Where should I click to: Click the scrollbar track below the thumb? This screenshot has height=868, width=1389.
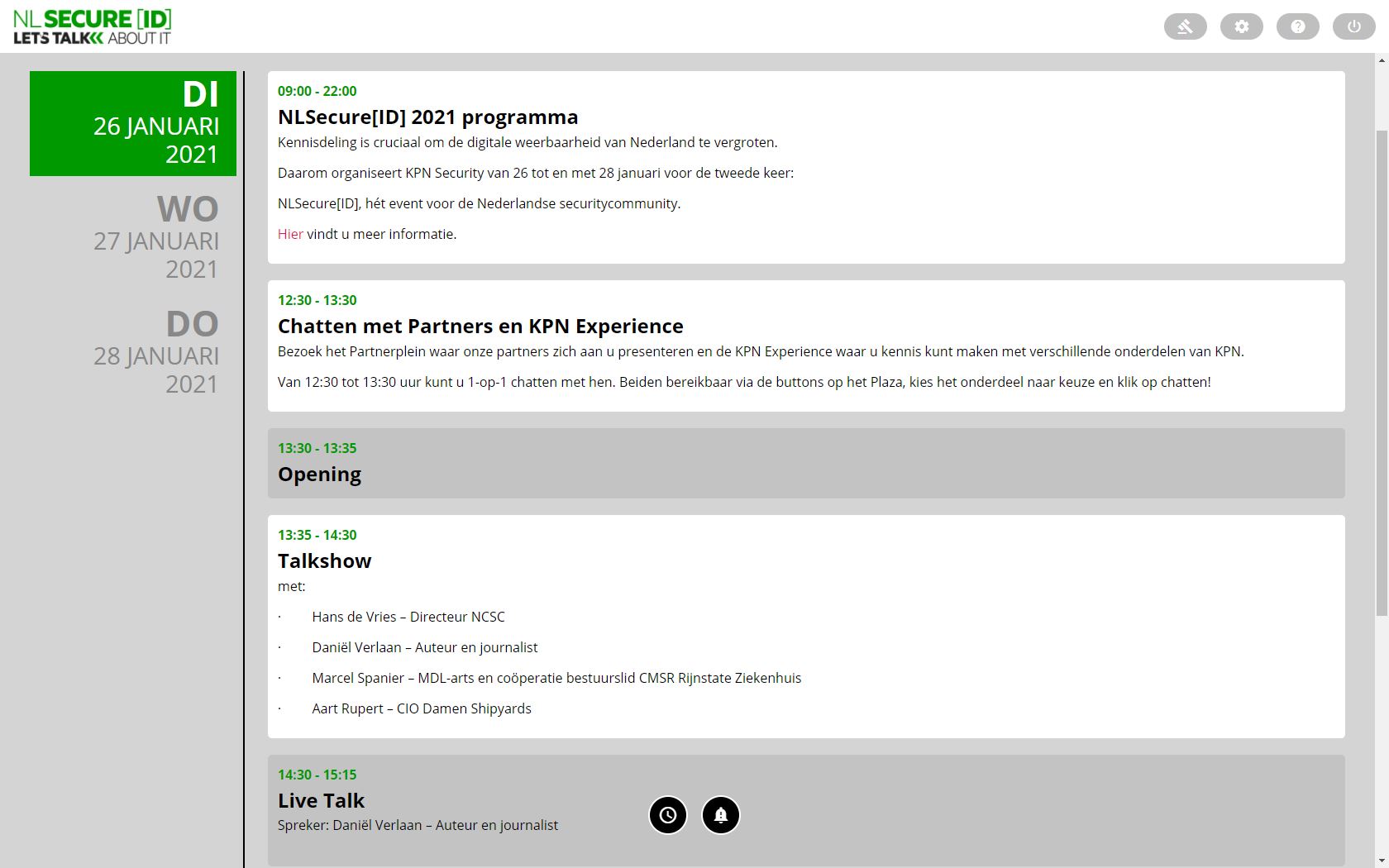1382,744
